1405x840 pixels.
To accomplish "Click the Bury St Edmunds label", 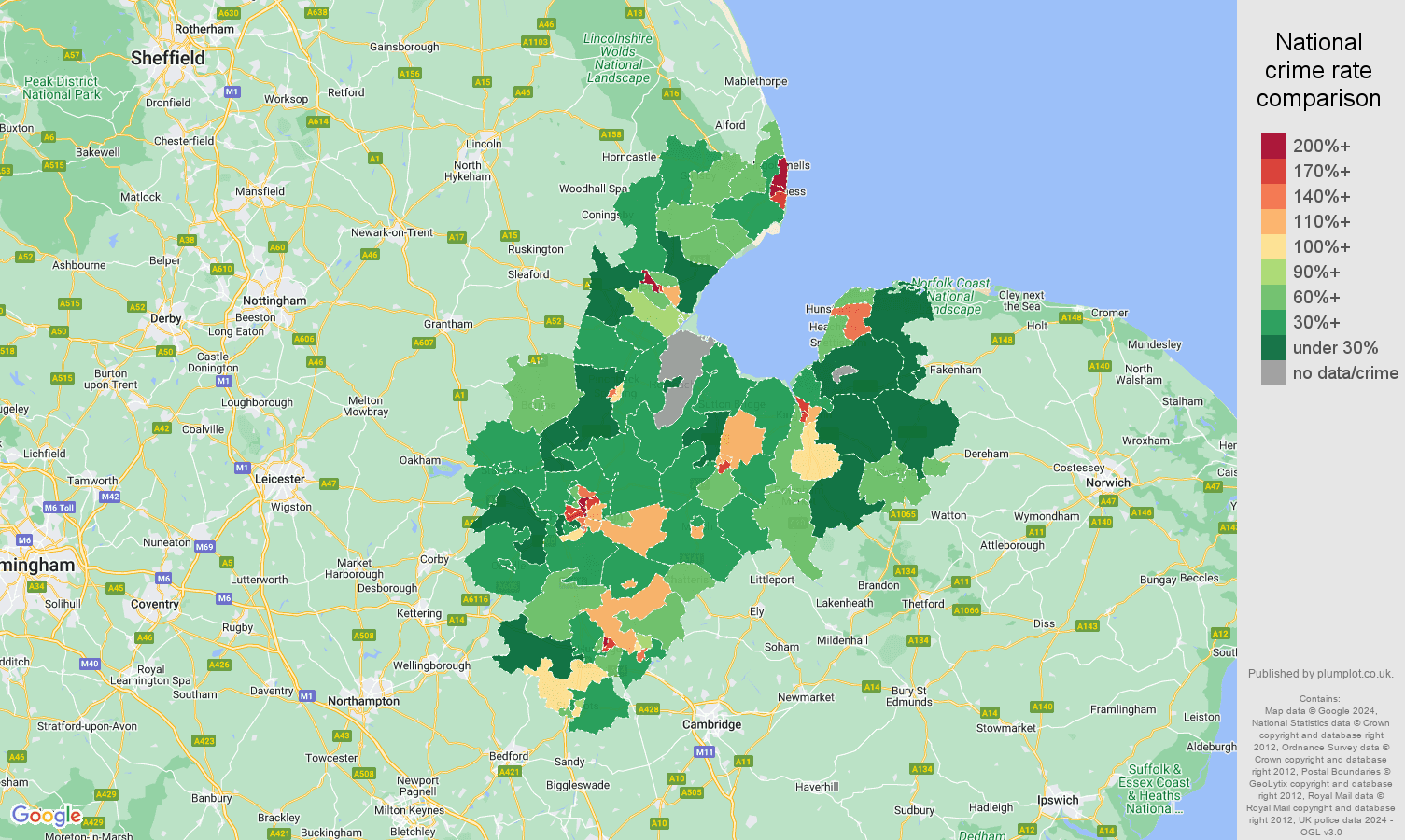I will [x=909, y=696].
